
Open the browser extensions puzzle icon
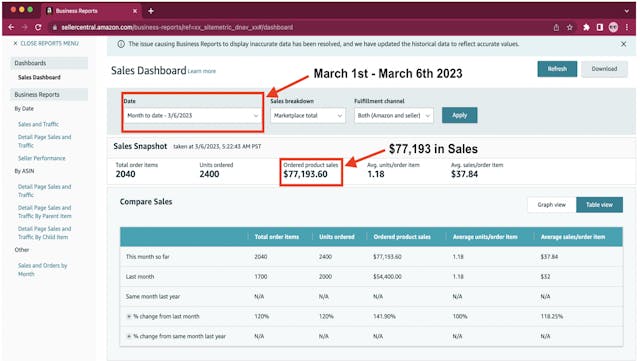click(x=586, y=27)
